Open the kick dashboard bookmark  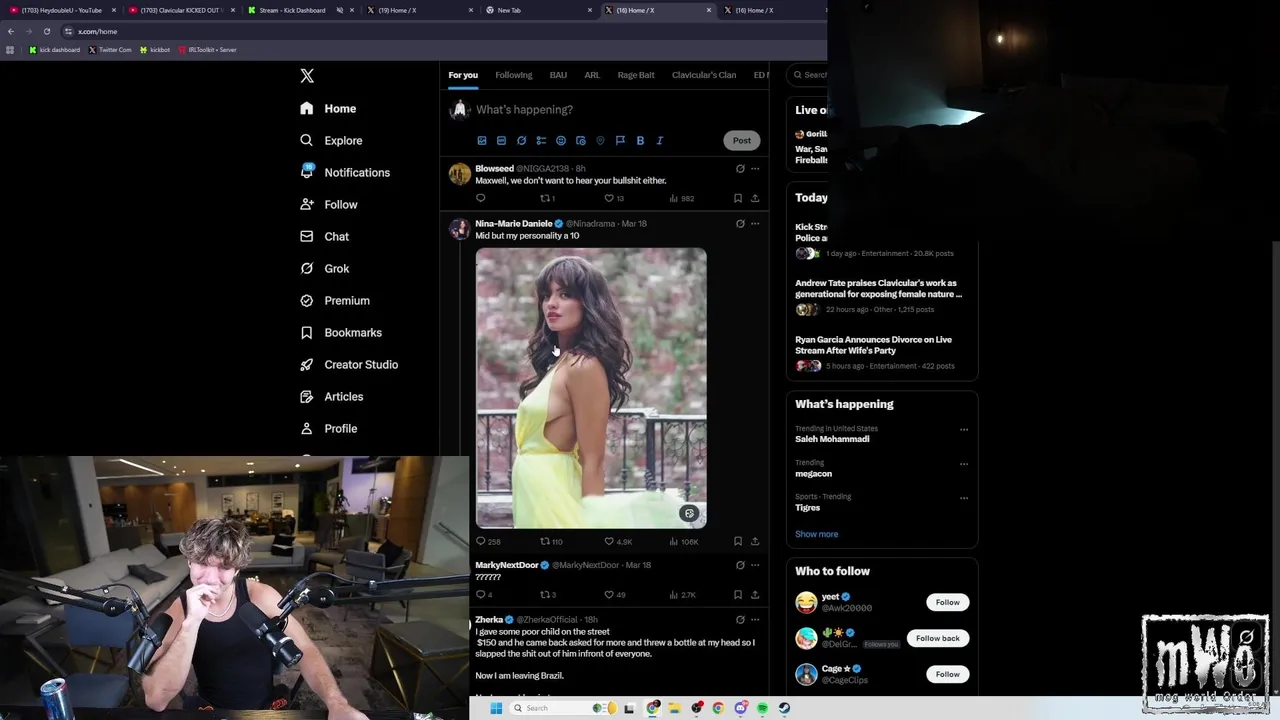click(55, 50)
